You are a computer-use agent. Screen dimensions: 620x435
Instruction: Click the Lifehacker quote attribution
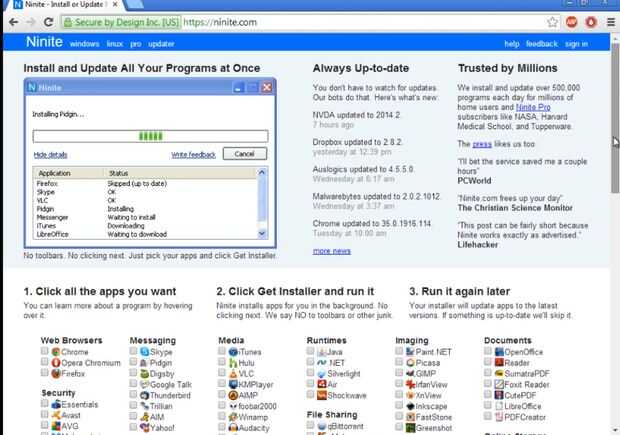tap(478, 245)
